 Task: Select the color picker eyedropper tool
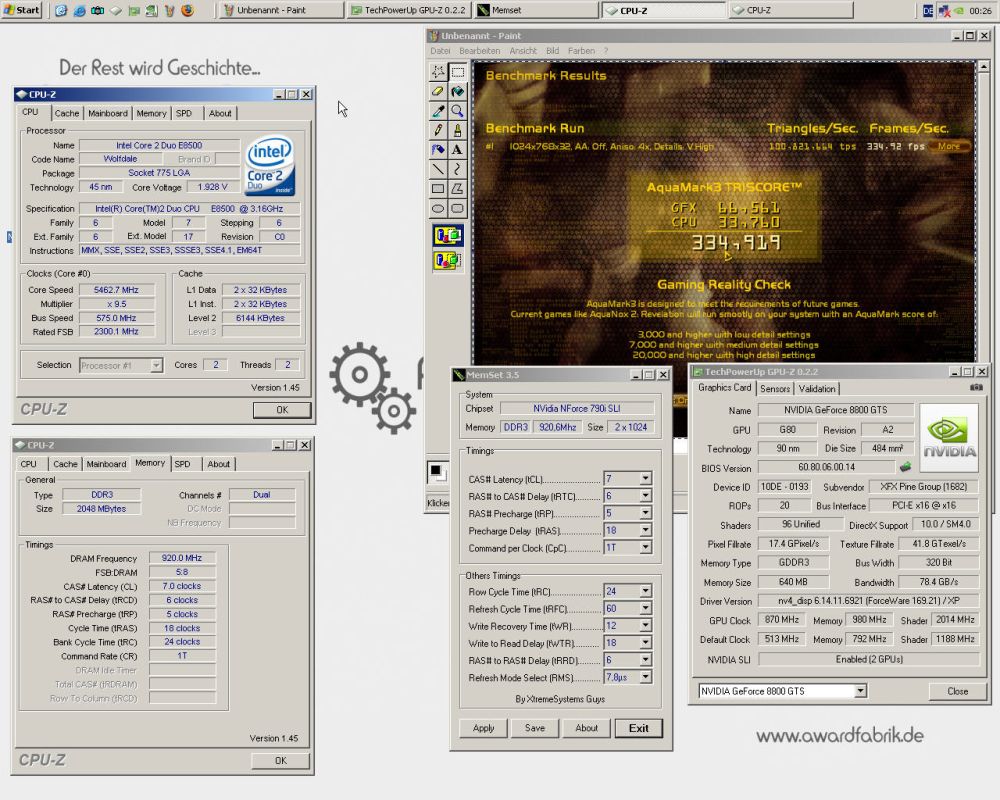pos(438,111)
